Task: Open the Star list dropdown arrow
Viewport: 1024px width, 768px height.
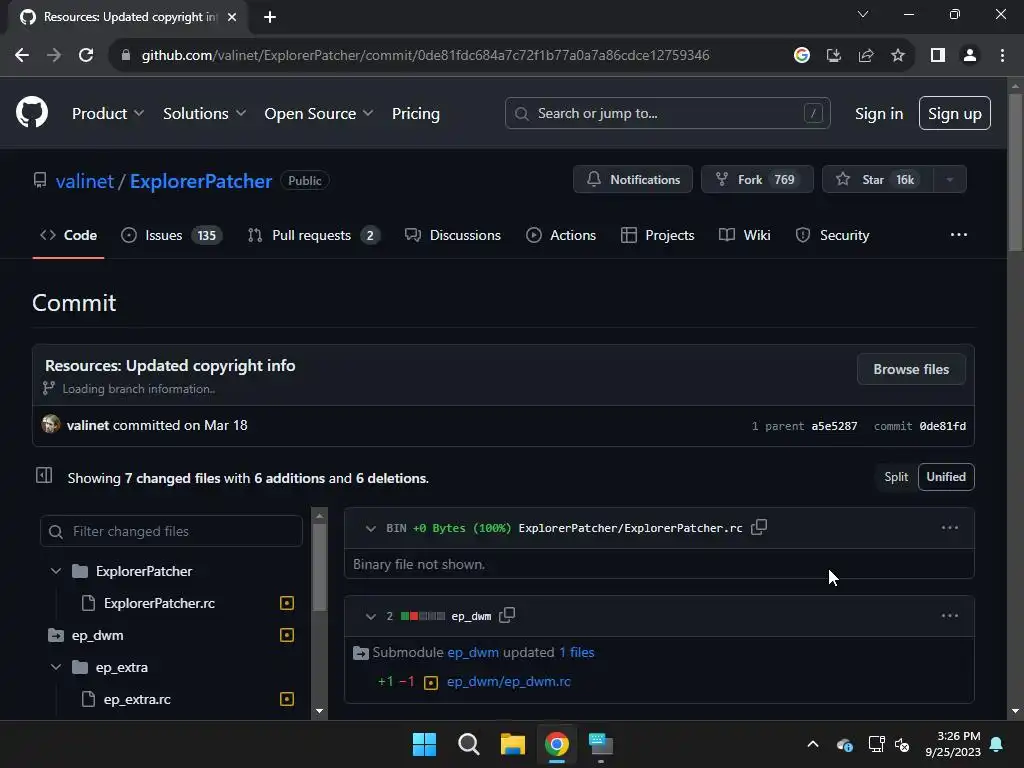Action: pos(950,180)
